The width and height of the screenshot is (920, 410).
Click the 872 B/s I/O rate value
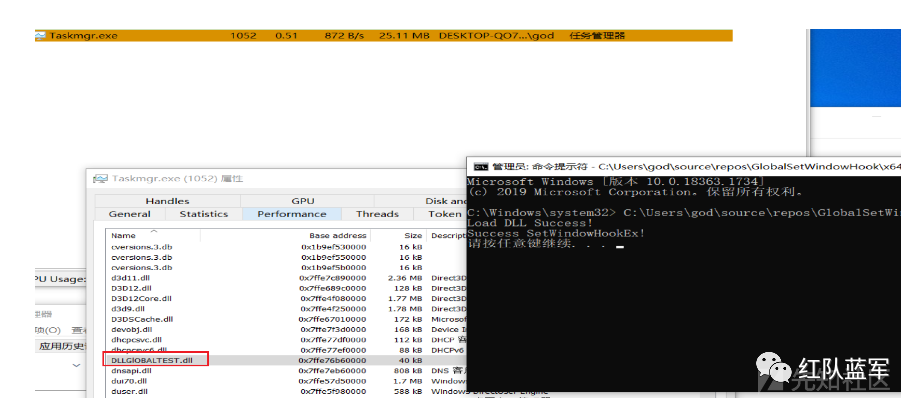[344, 36]
